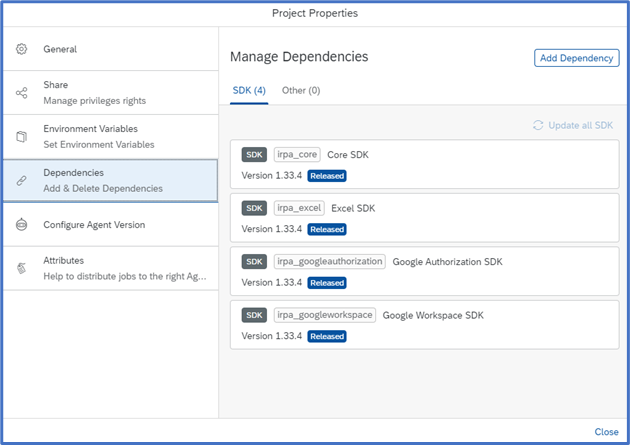Open the General settings section
The image size is (630, 445).
pos(110,49)
